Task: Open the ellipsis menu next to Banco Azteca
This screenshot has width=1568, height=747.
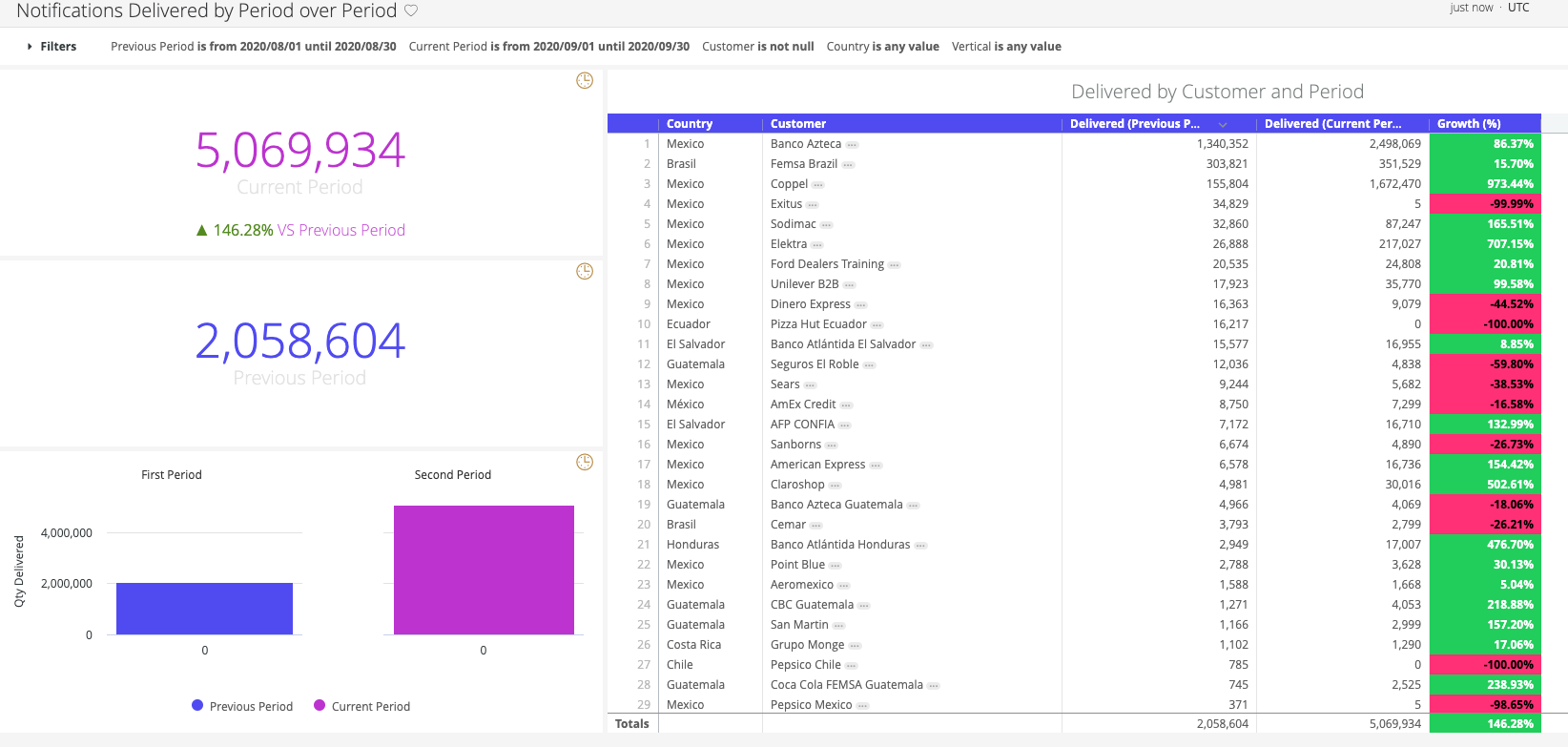Action: point(853,145)
